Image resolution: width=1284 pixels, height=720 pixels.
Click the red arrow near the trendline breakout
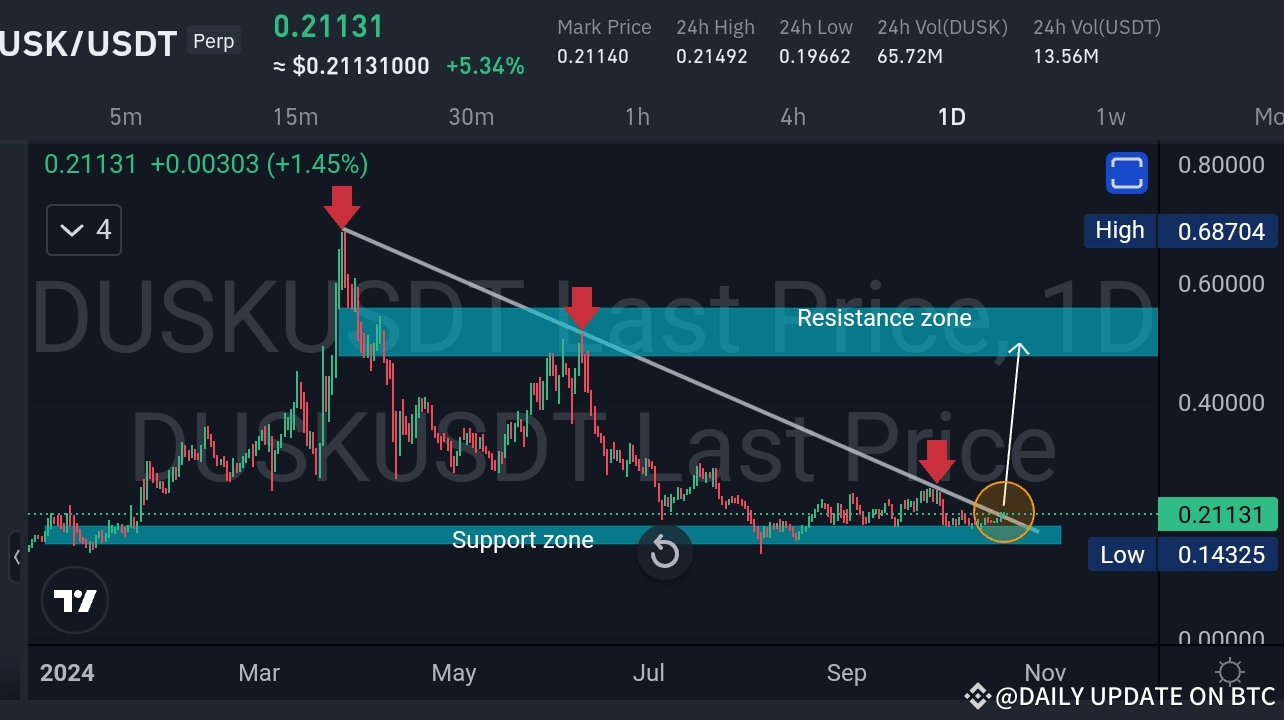936,463
